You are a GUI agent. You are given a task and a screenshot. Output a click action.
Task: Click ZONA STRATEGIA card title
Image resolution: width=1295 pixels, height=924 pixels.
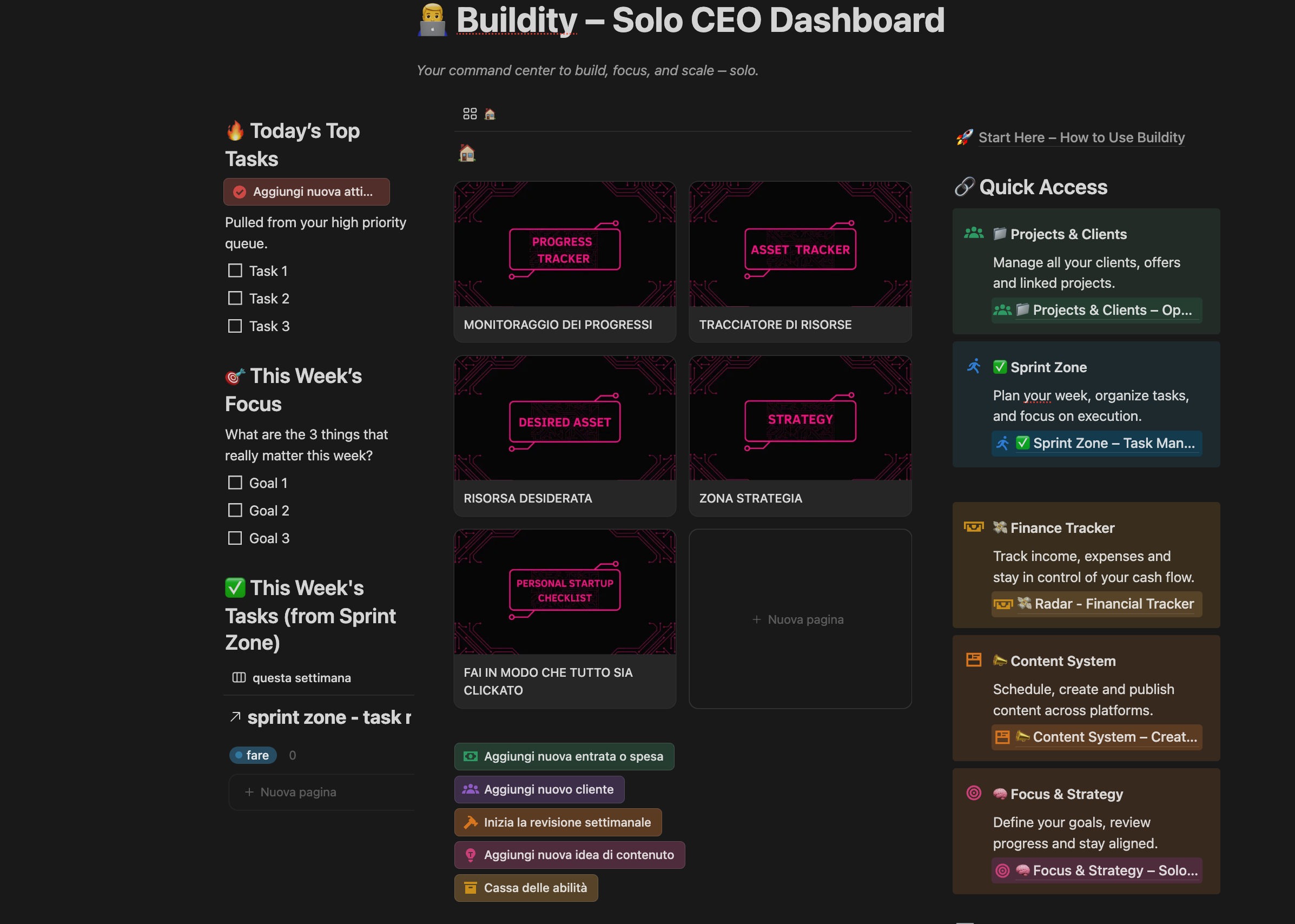pos(750,498)
